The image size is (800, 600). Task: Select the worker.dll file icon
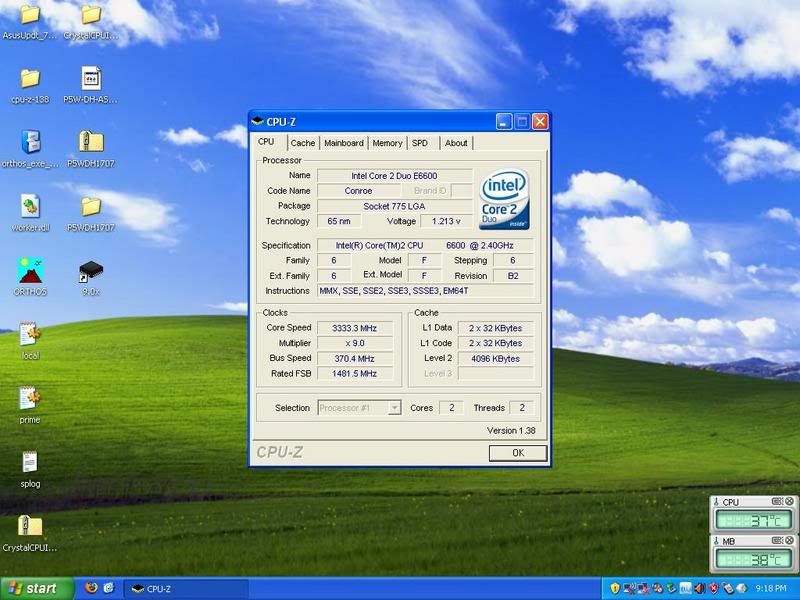(x=30, y=206)
